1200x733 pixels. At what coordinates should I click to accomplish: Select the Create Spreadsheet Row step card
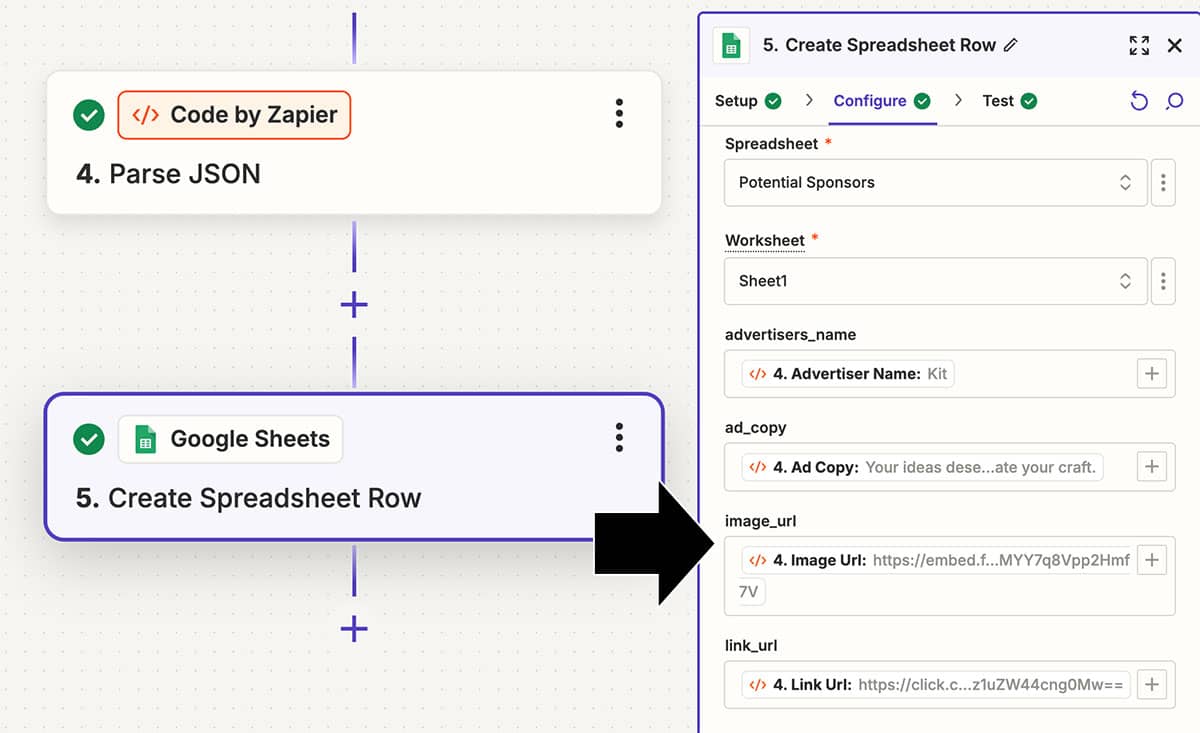pos(354,466)
